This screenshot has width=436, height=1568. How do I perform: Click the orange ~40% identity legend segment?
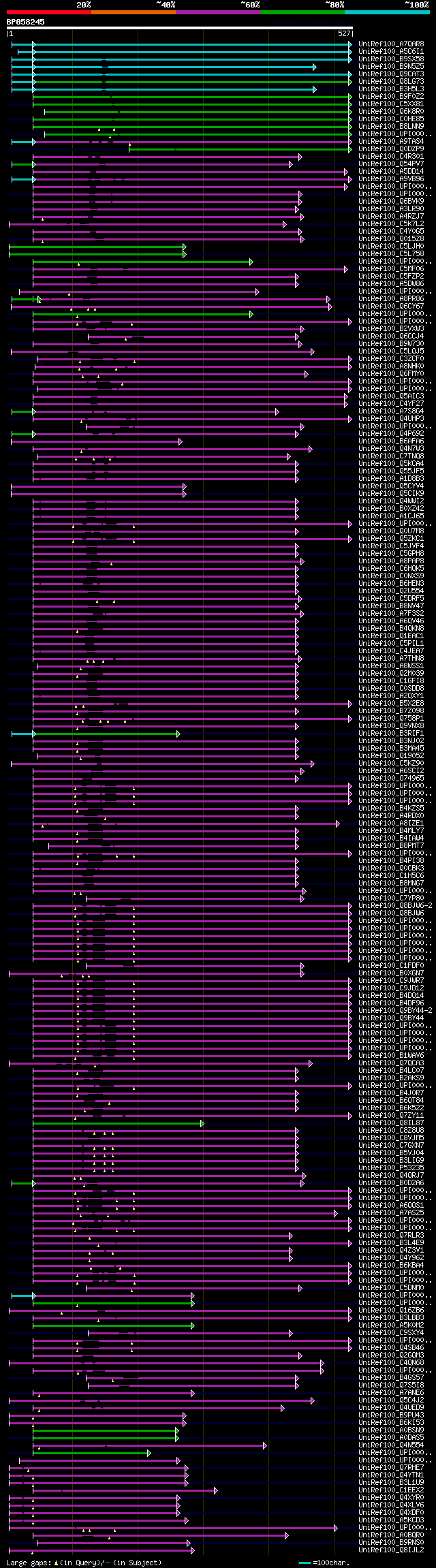tap(134, 12)
